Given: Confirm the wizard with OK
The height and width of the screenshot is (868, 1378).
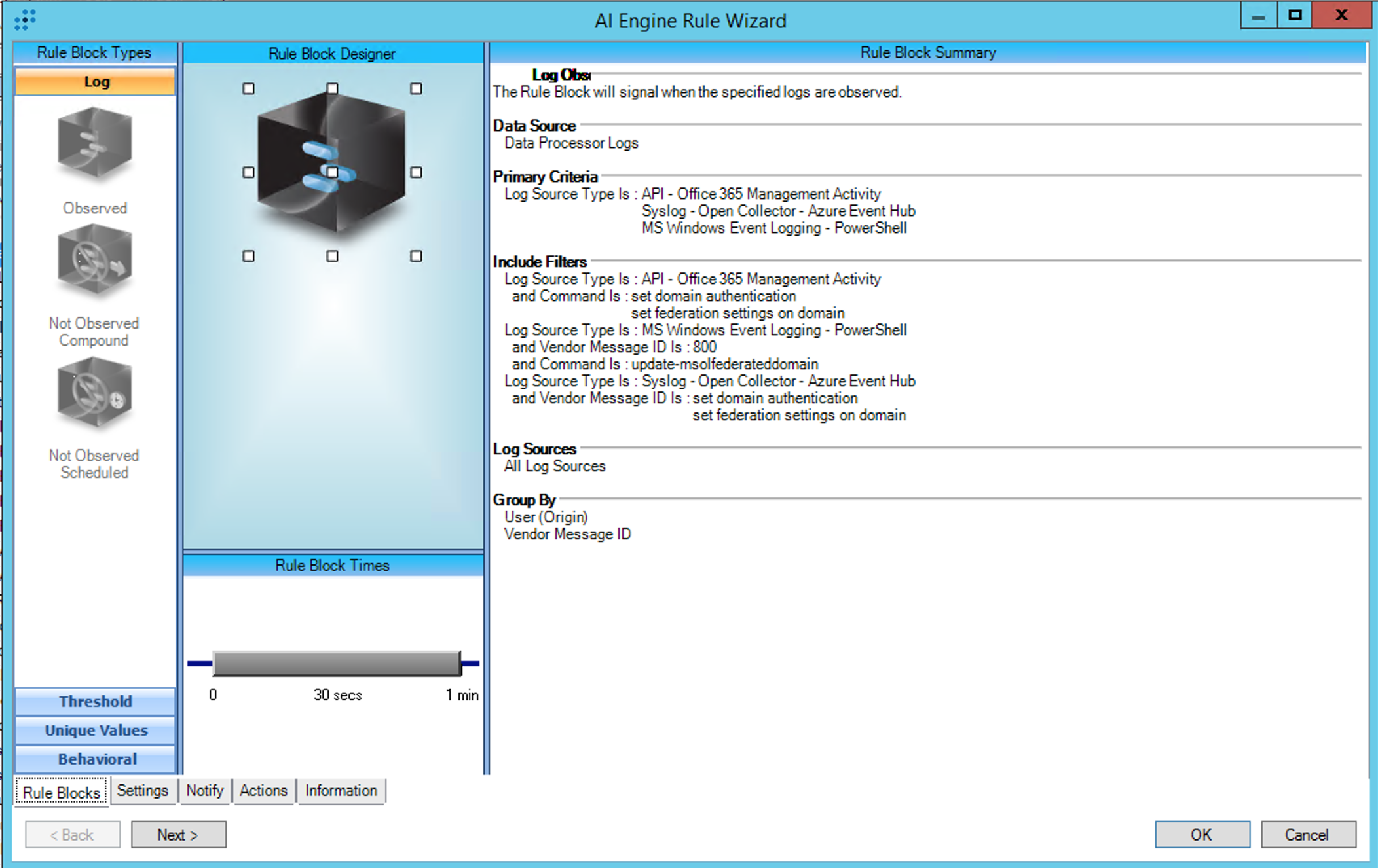Looking at the screenshot, I should tap(1201, 835).
